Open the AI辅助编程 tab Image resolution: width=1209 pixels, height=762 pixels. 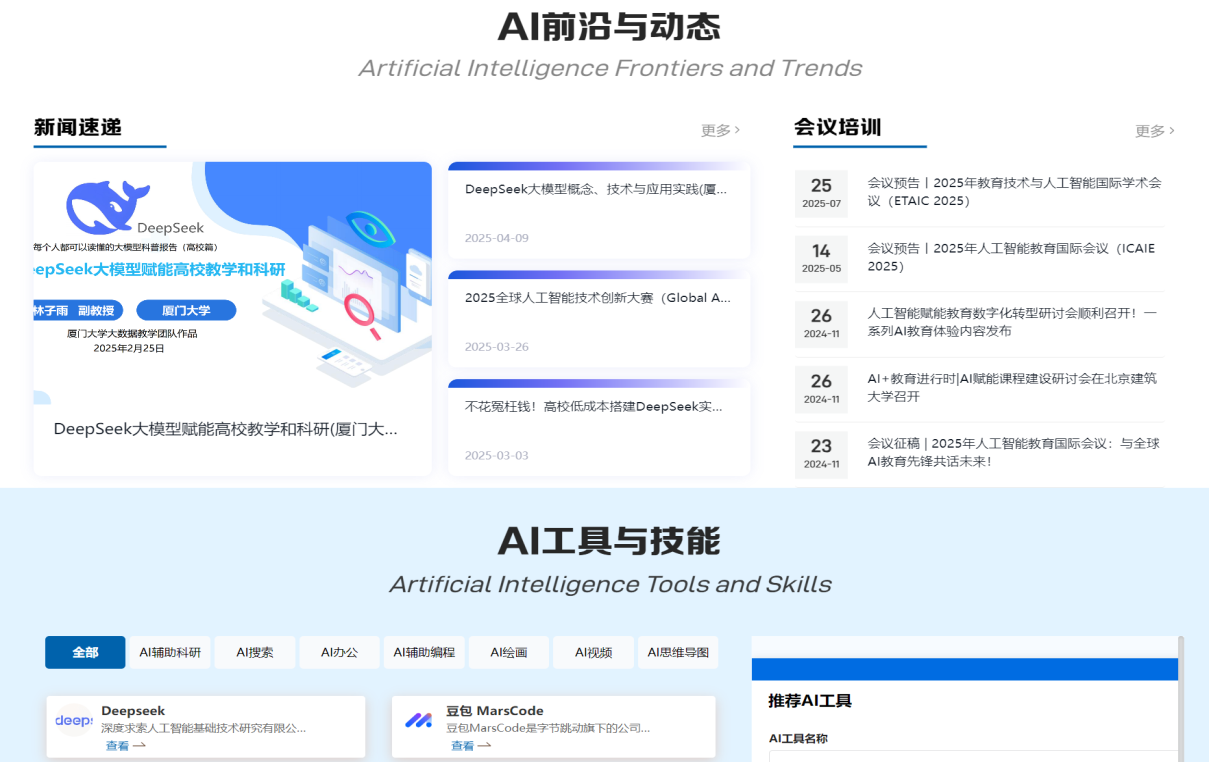(x=424, y=652)
